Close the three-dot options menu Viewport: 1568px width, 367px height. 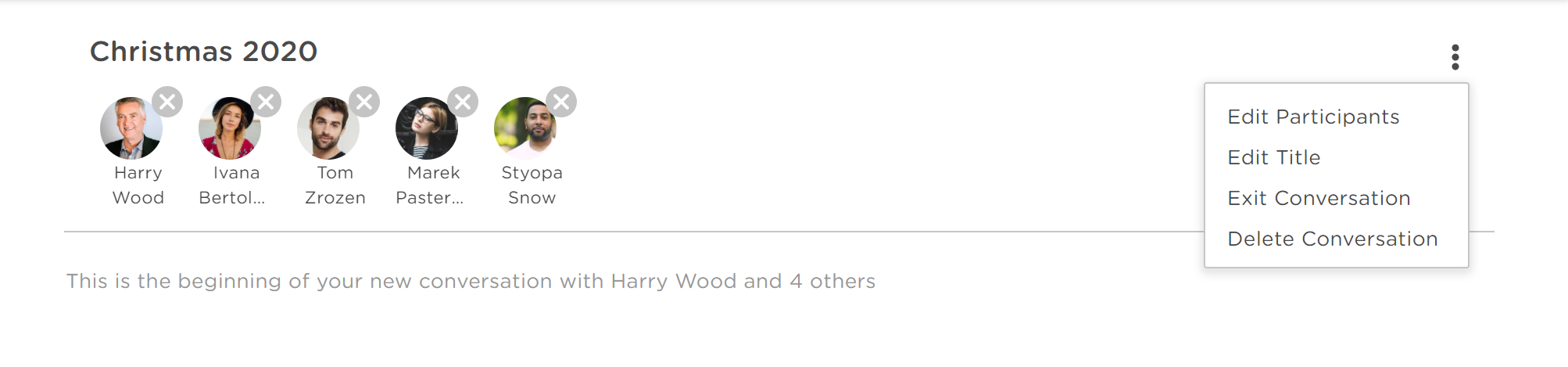[x=1455, y=57]
